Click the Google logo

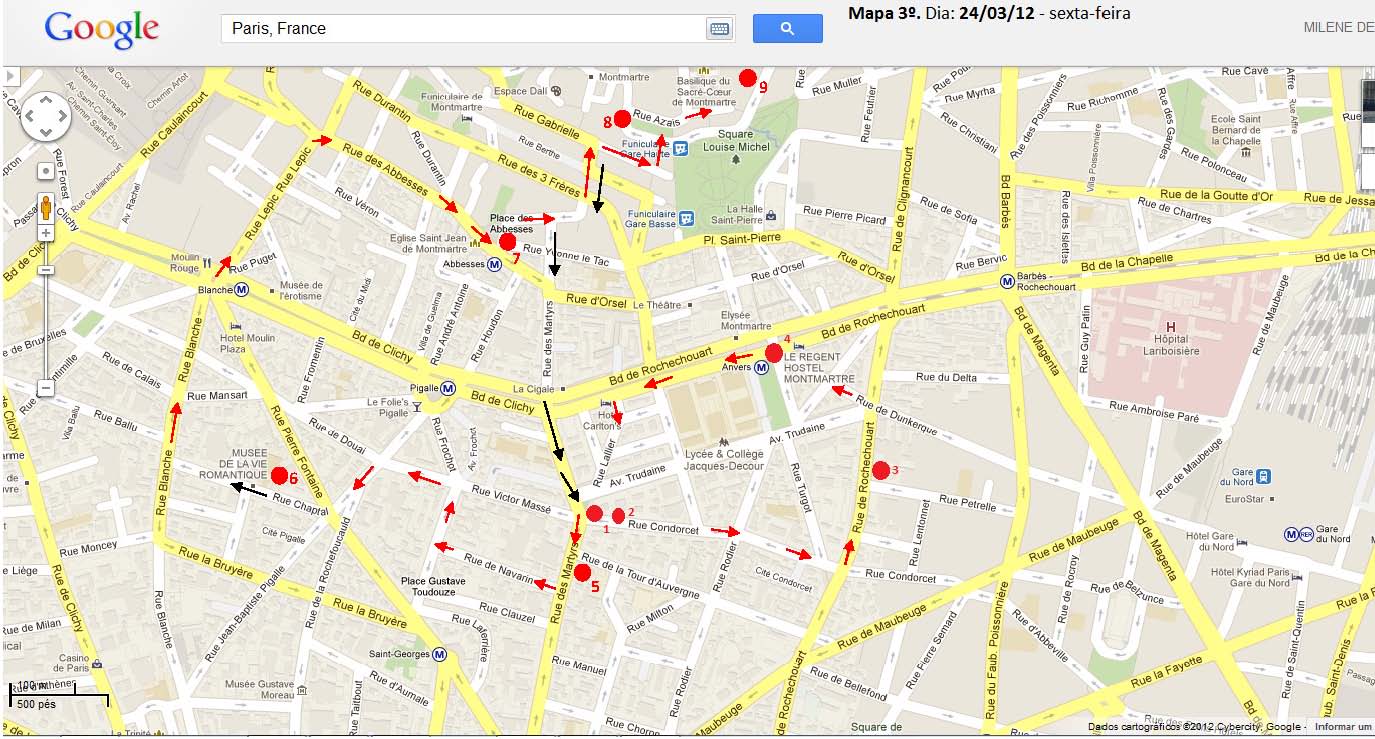[x=101, y=30]
